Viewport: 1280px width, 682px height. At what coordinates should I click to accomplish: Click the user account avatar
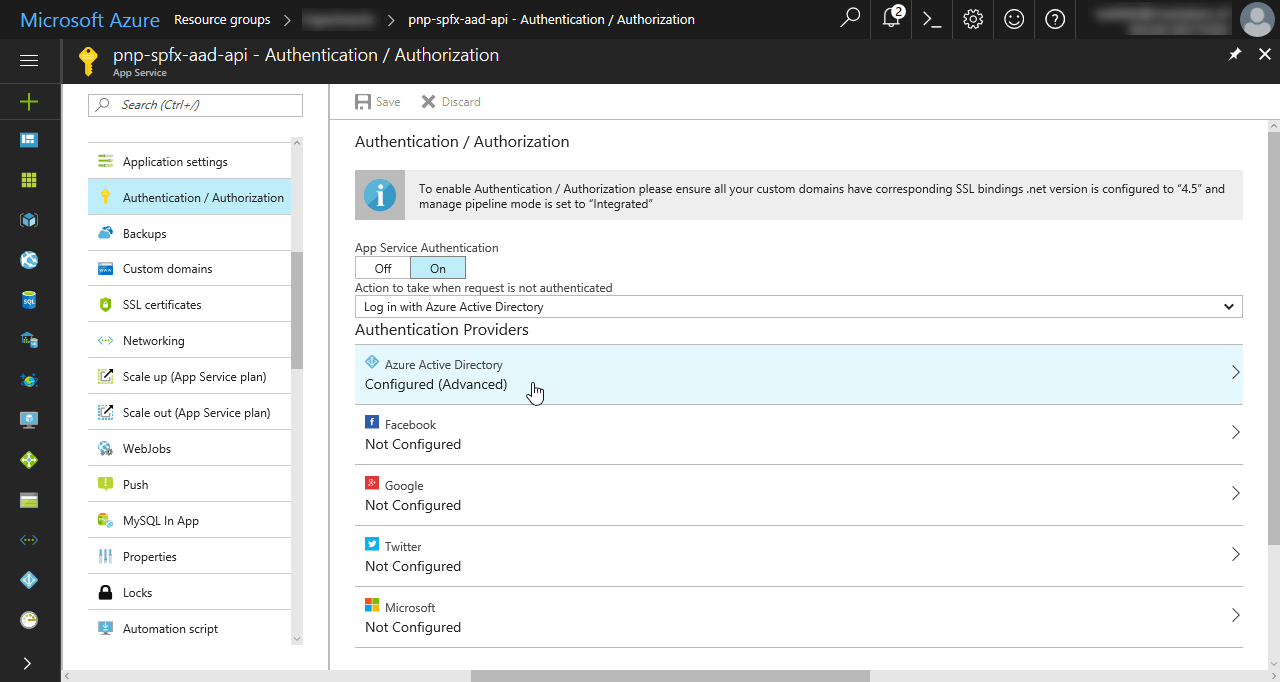(x=1257, y=19)
